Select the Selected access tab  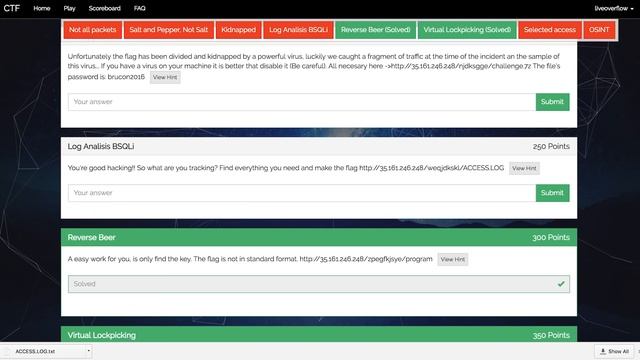coord(550,30)
